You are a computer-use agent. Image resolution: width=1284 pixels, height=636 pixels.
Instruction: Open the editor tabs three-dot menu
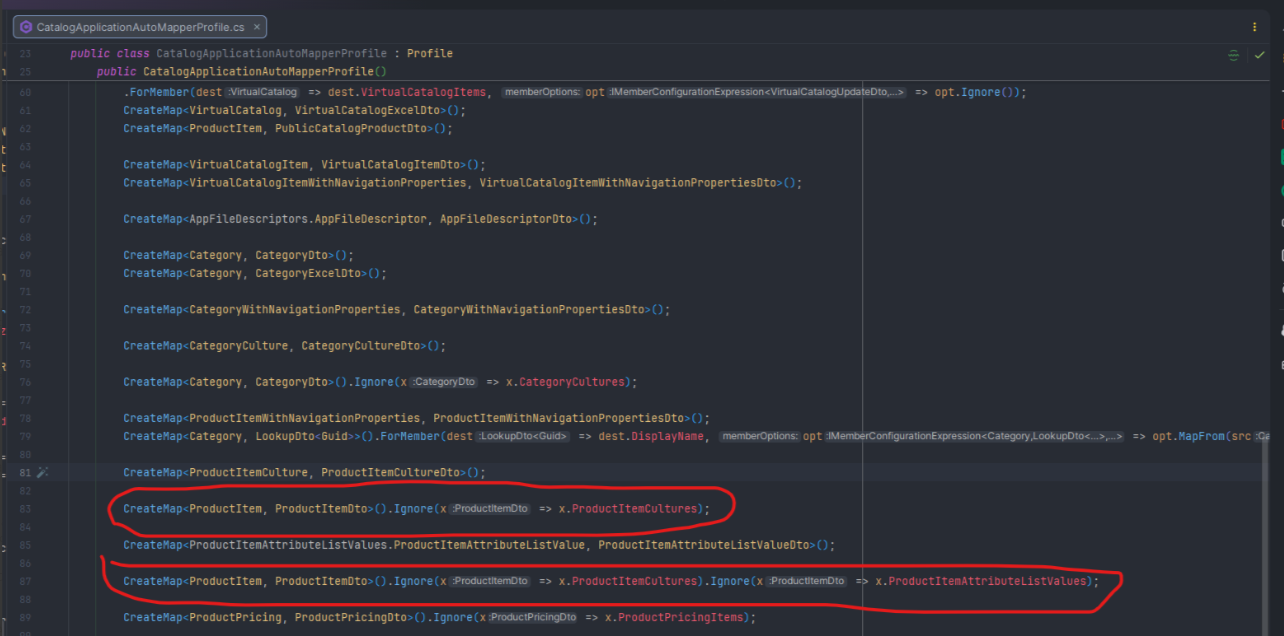click(1255, 27)
